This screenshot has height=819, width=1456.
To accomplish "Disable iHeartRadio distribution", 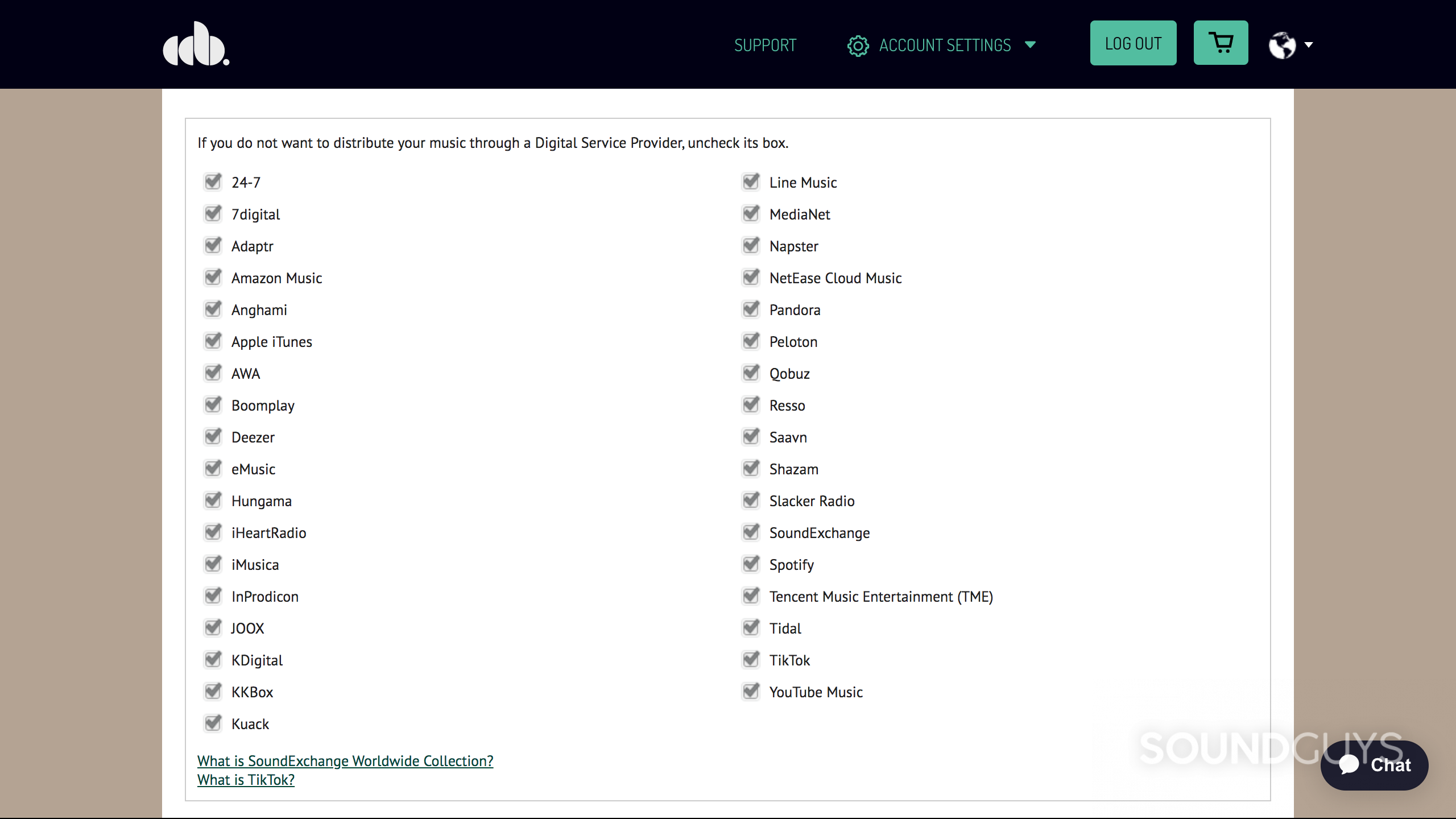I will [x=213, y=532].
